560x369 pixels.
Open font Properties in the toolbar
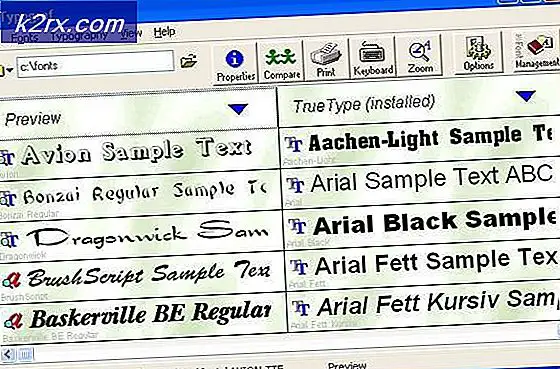pyautogui.click(x=235, y=64)
